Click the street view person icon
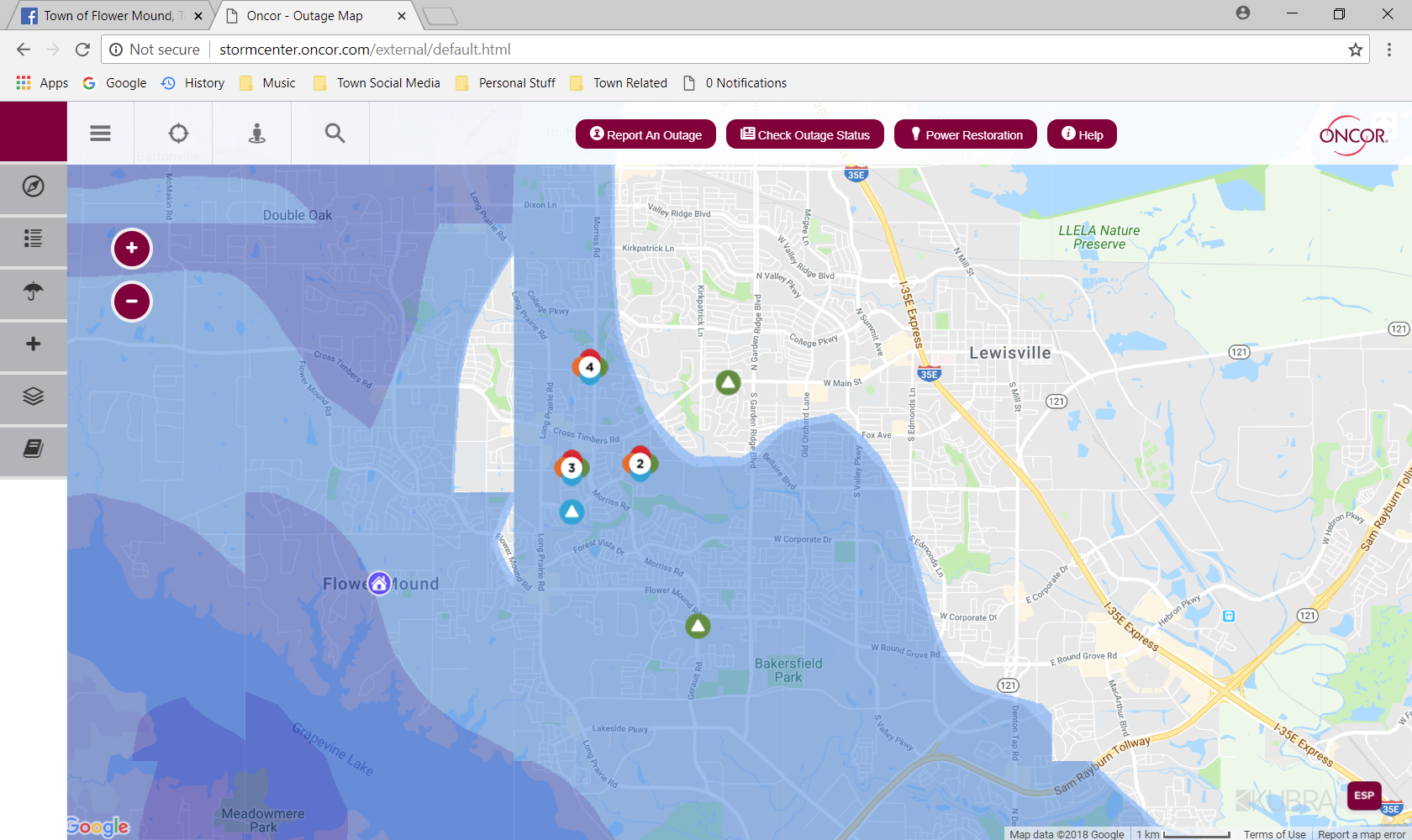The image size is (1412, 840). (x=257, y=134)
